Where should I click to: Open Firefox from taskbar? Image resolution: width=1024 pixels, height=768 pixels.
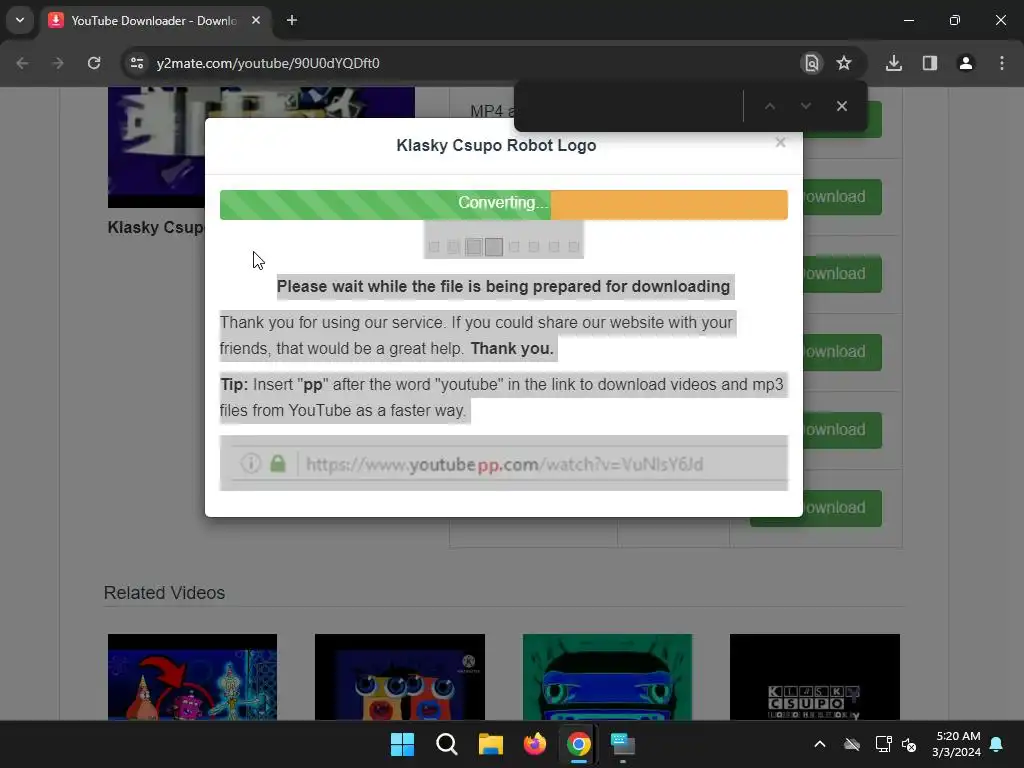[535, 744]
